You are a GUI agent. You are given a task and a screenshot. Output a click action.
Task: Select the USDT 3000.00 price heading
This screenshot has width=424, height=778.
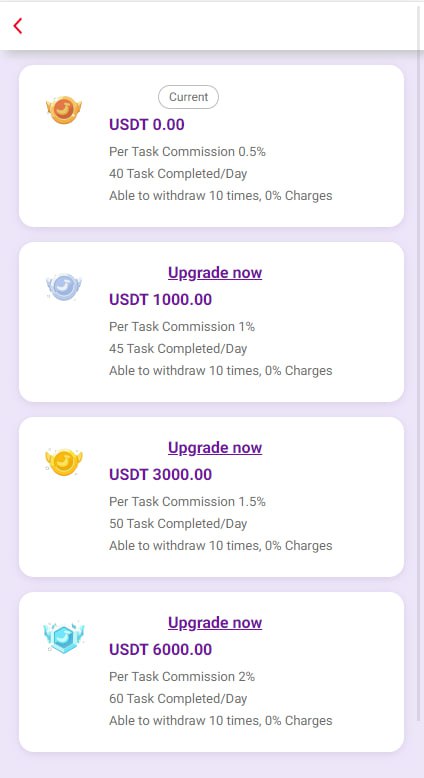161,475
